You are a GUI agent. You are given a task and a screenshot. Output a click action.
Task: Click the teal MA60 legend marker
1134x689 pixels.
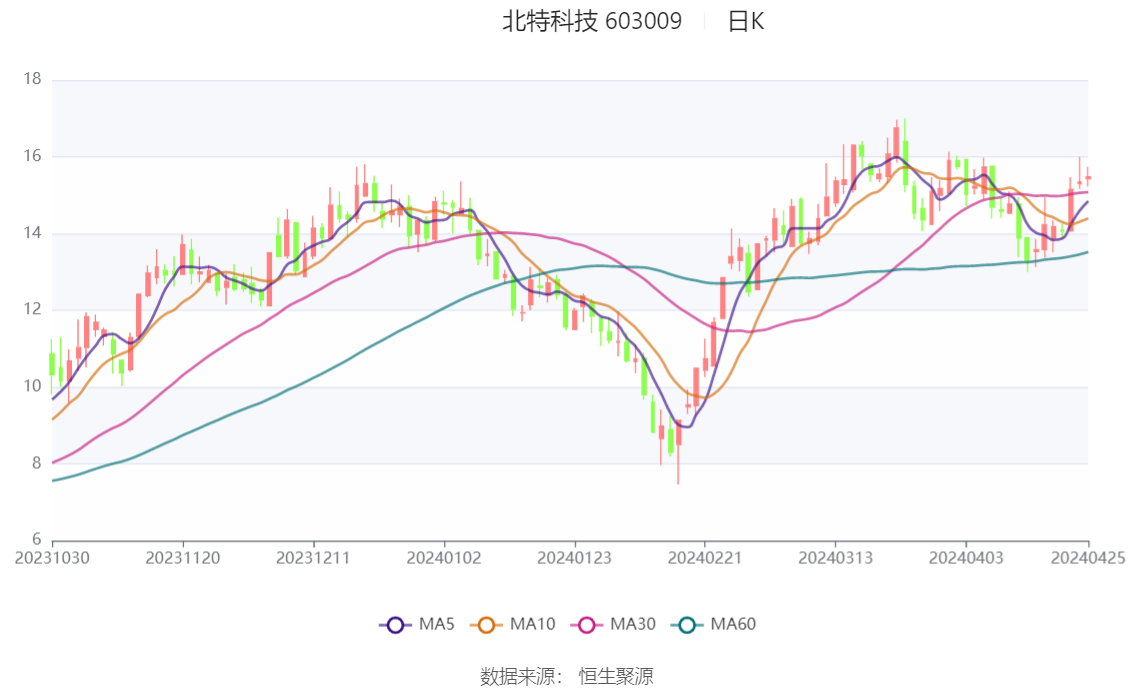point(687,625)
